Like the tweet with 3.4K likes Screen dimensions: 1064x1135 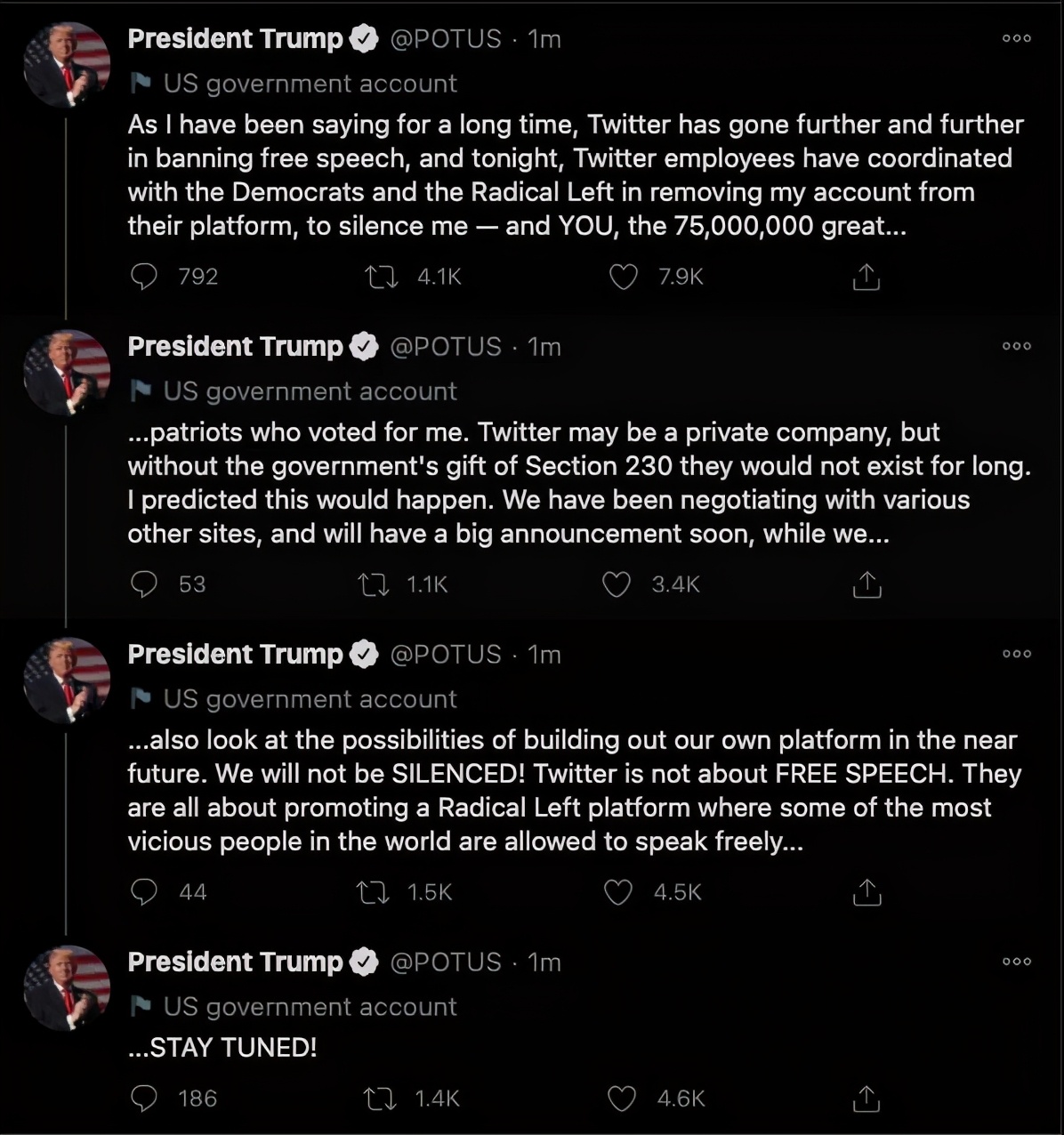[x=617, y=584]
